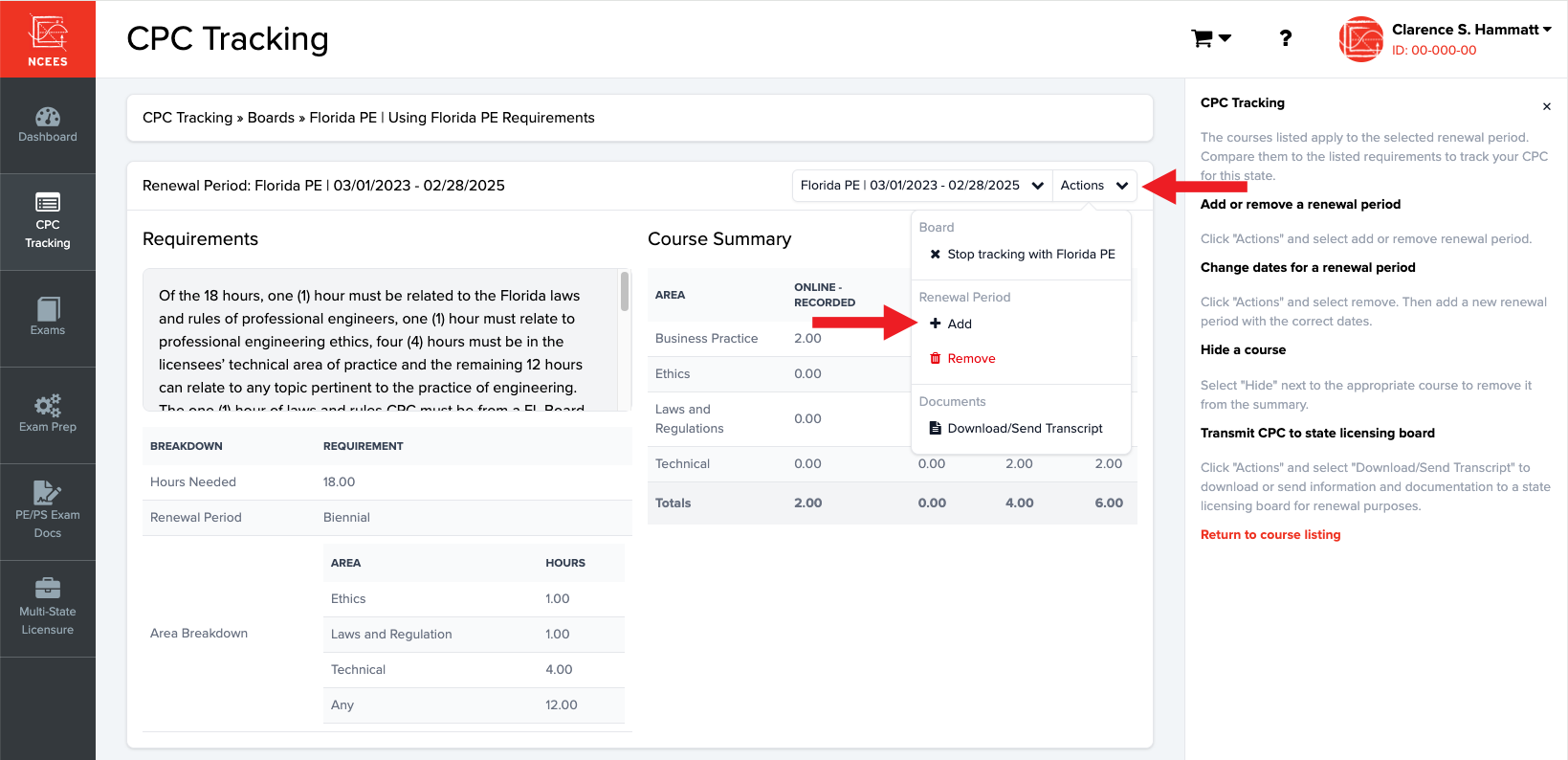Click the X icon for Stop tracking

tap(936, 254)
